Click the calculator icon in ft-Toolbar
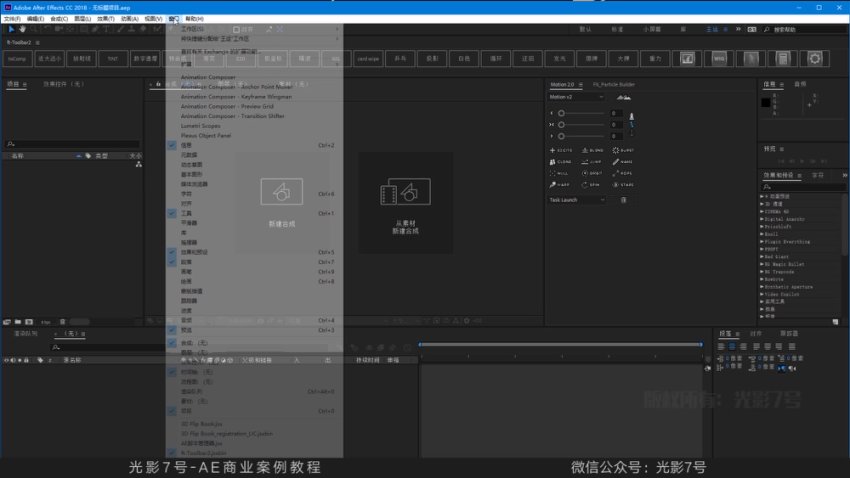Screen dimensions: 850x478 (x=782, y=59)
